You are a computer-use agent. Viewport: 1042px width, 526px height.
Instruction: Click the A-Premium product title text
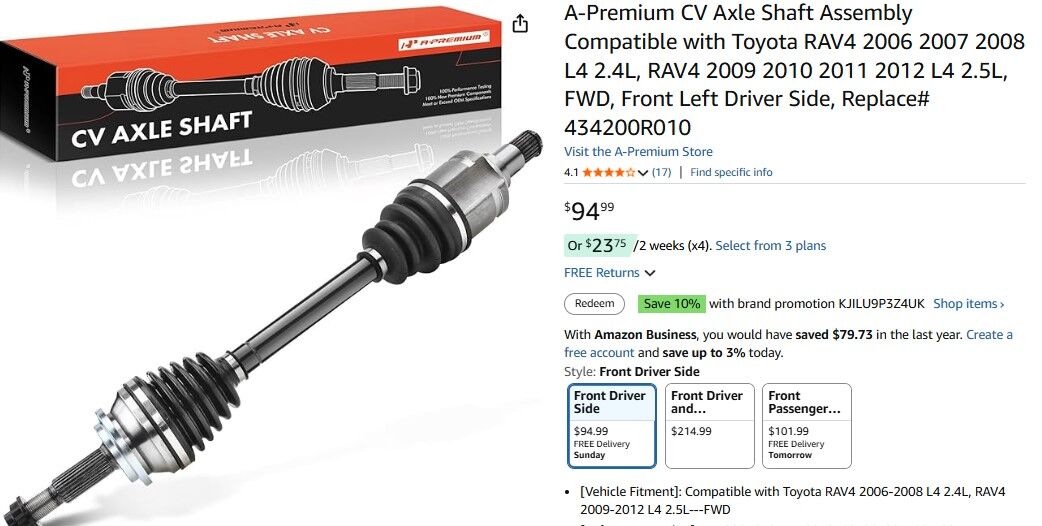[x=794, y=70]
